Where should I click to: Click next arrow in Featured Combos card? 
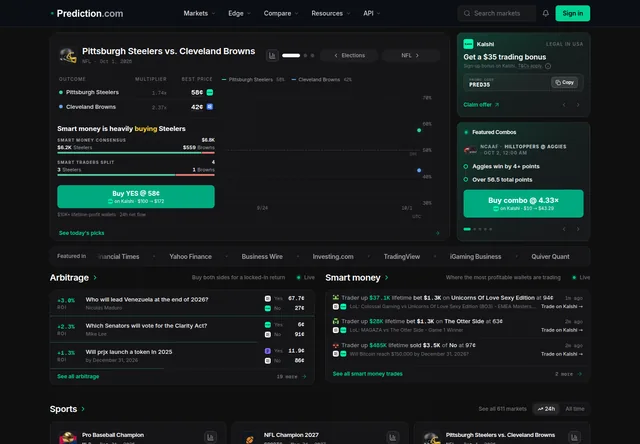[x=578, y=229]
